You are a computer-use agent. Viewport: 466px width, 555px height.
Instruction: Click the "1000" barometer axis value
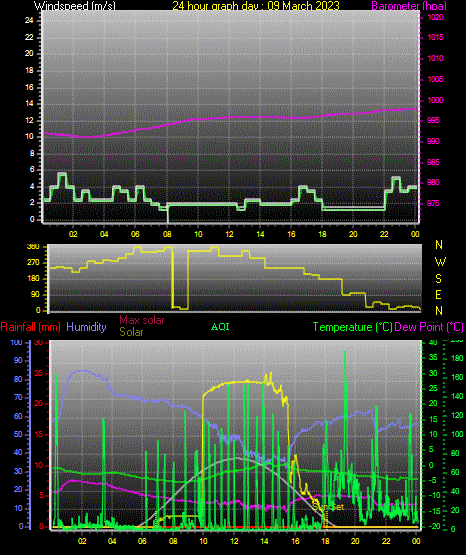pyautogui.click(x=436, y=100)
